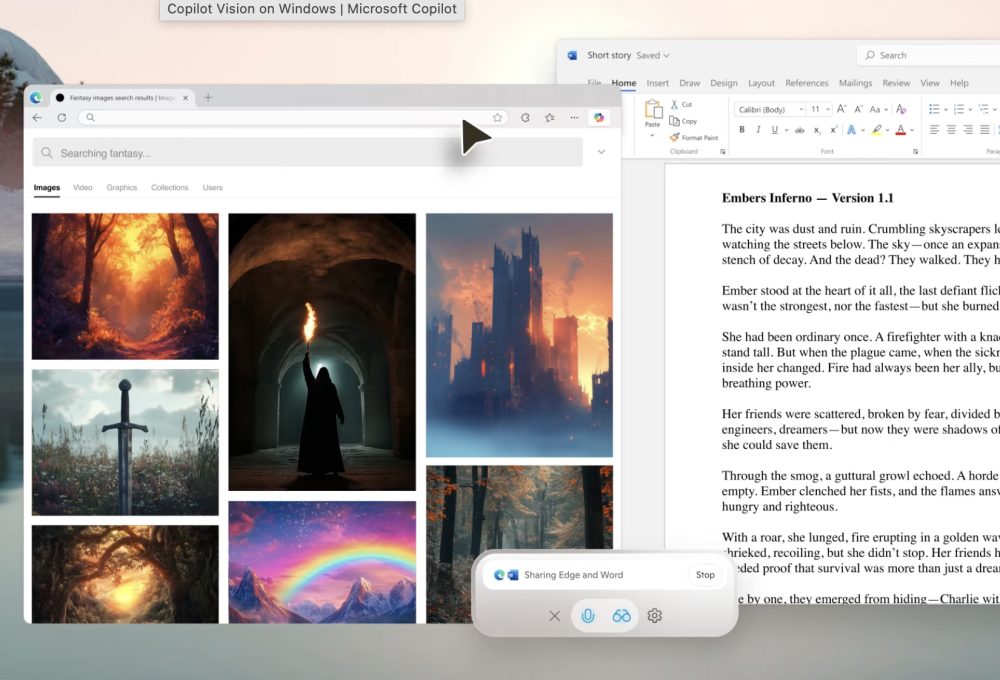This screenshot has width=1000, height=680.
Task: Insert a numbered list in Word
Action: click(x=959, y=109)
